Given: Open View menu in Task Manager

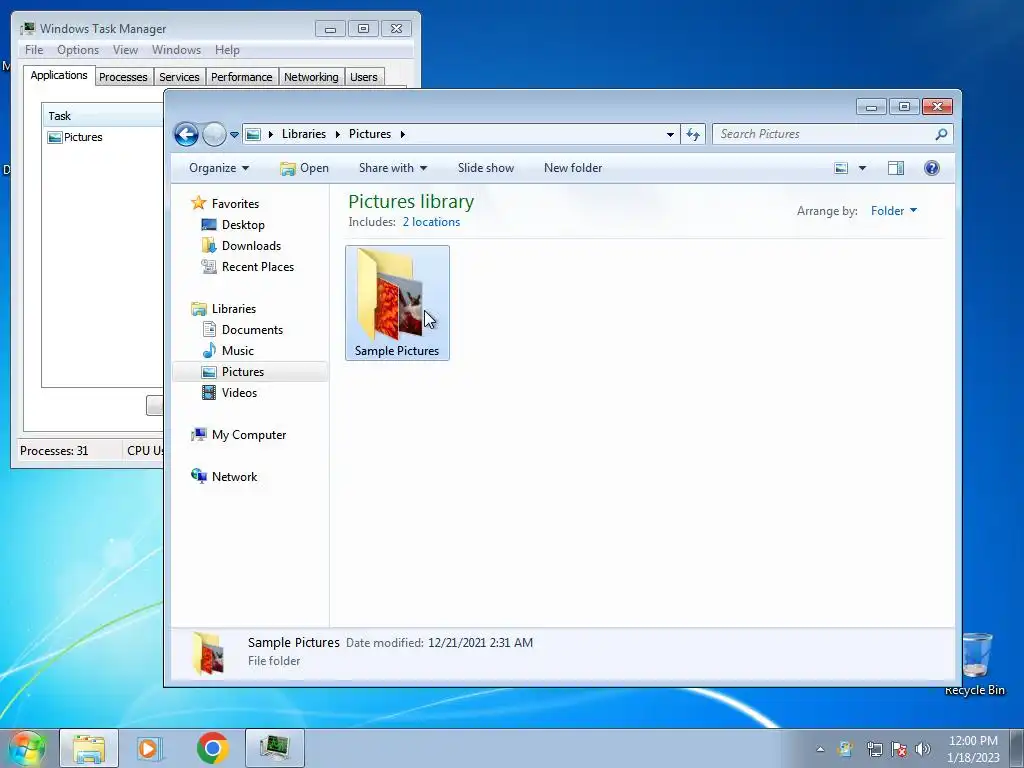Looking at the screenshot, I should pos(125,50).
